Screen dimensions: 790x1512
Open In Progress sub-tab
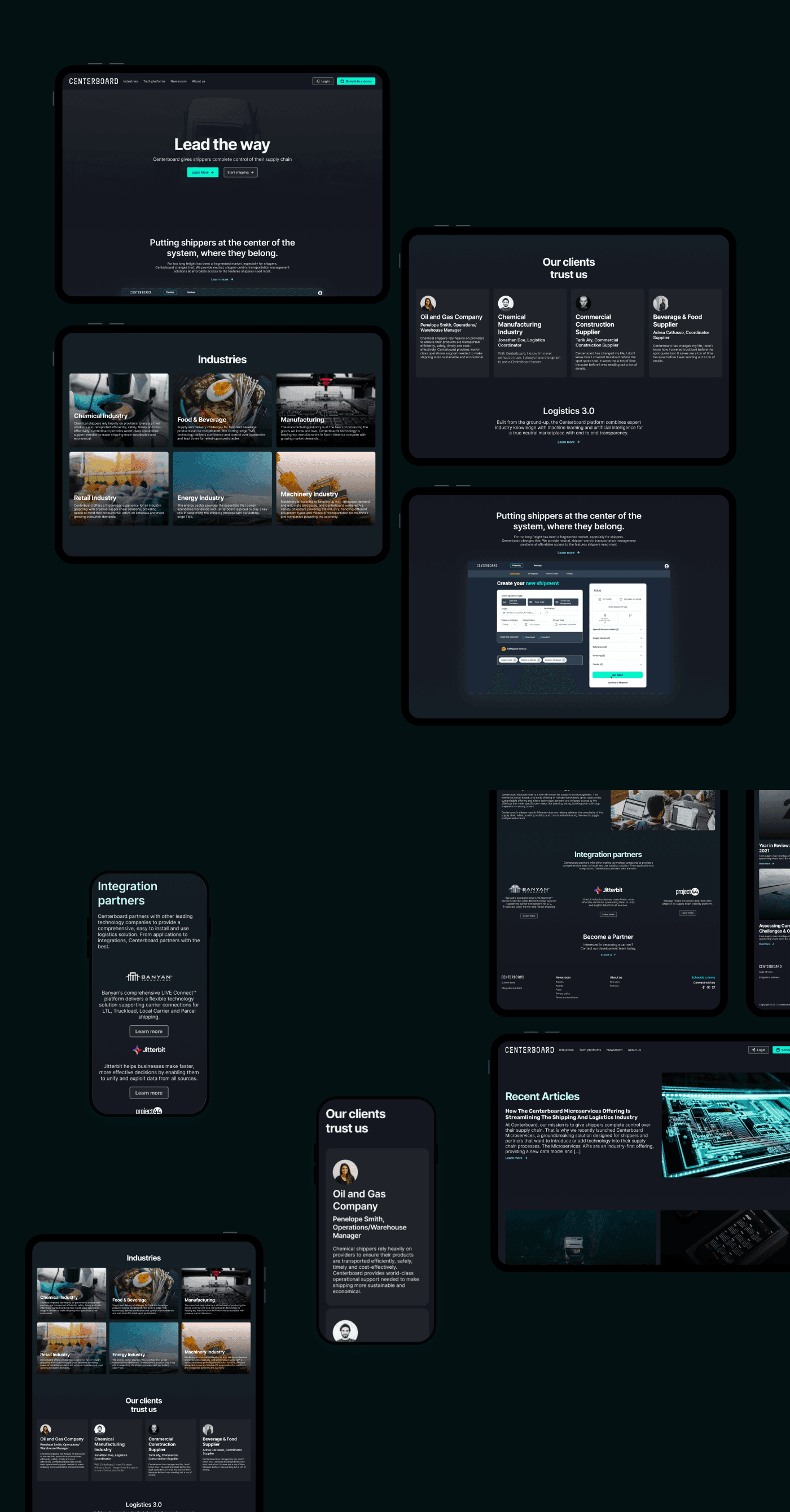[533, 574]
